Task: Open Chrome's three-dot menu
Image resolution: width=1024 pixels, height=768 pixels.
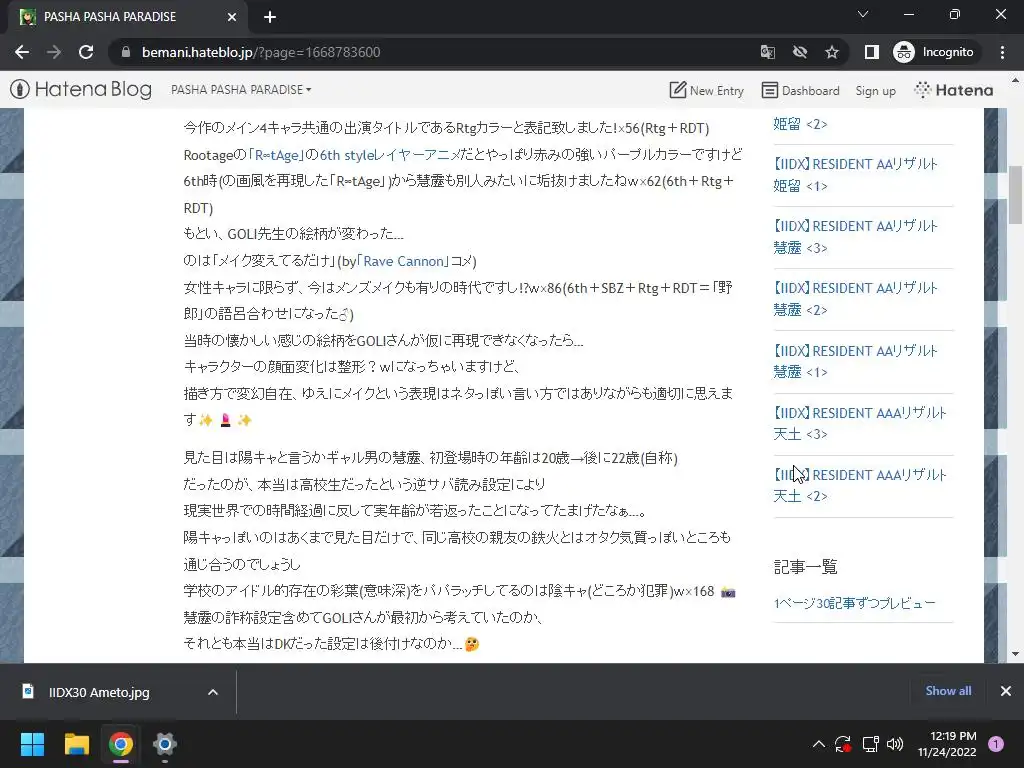Action: [1002, 52]
